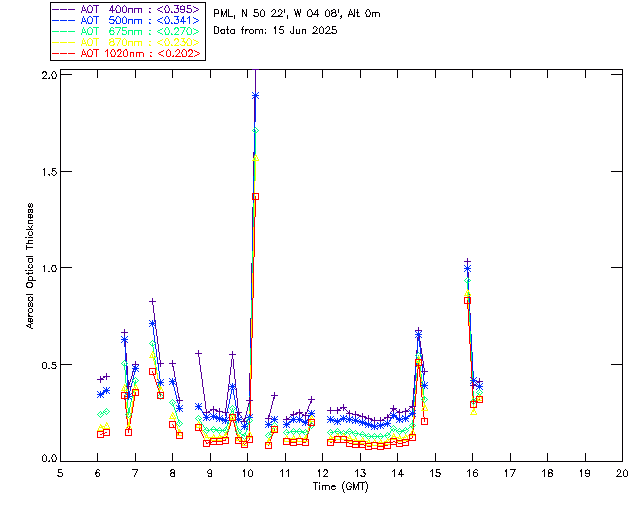
Task: Click the AOT 1020nm legend entry
Action: point(126,53)
